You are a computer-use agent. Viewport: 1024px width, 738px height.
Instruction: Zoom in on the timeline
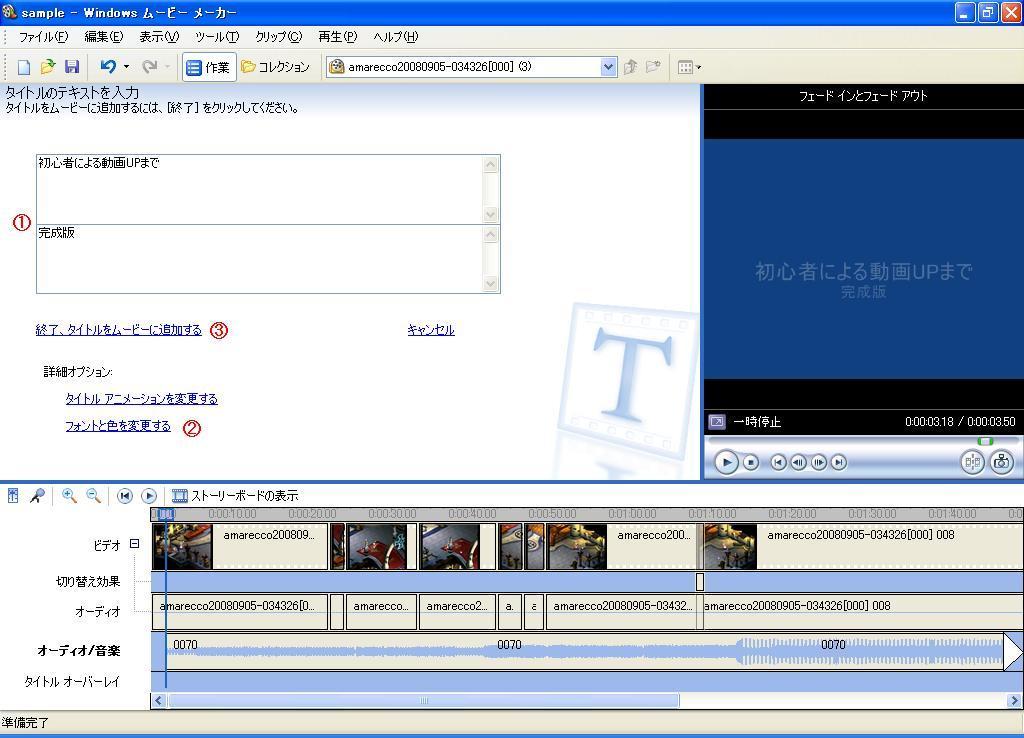(69, 496)
